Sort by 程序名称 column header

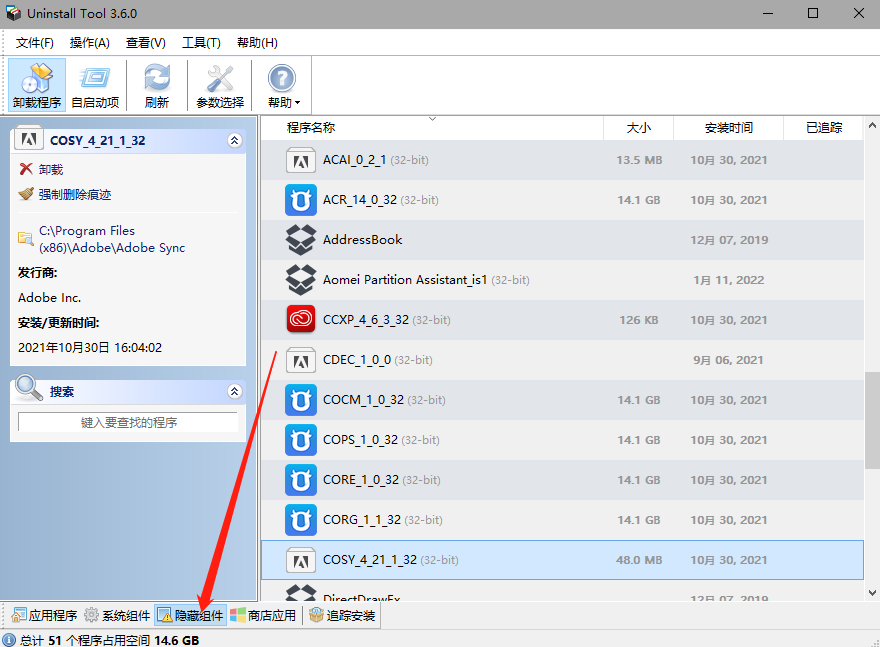[x=310, y=128]
